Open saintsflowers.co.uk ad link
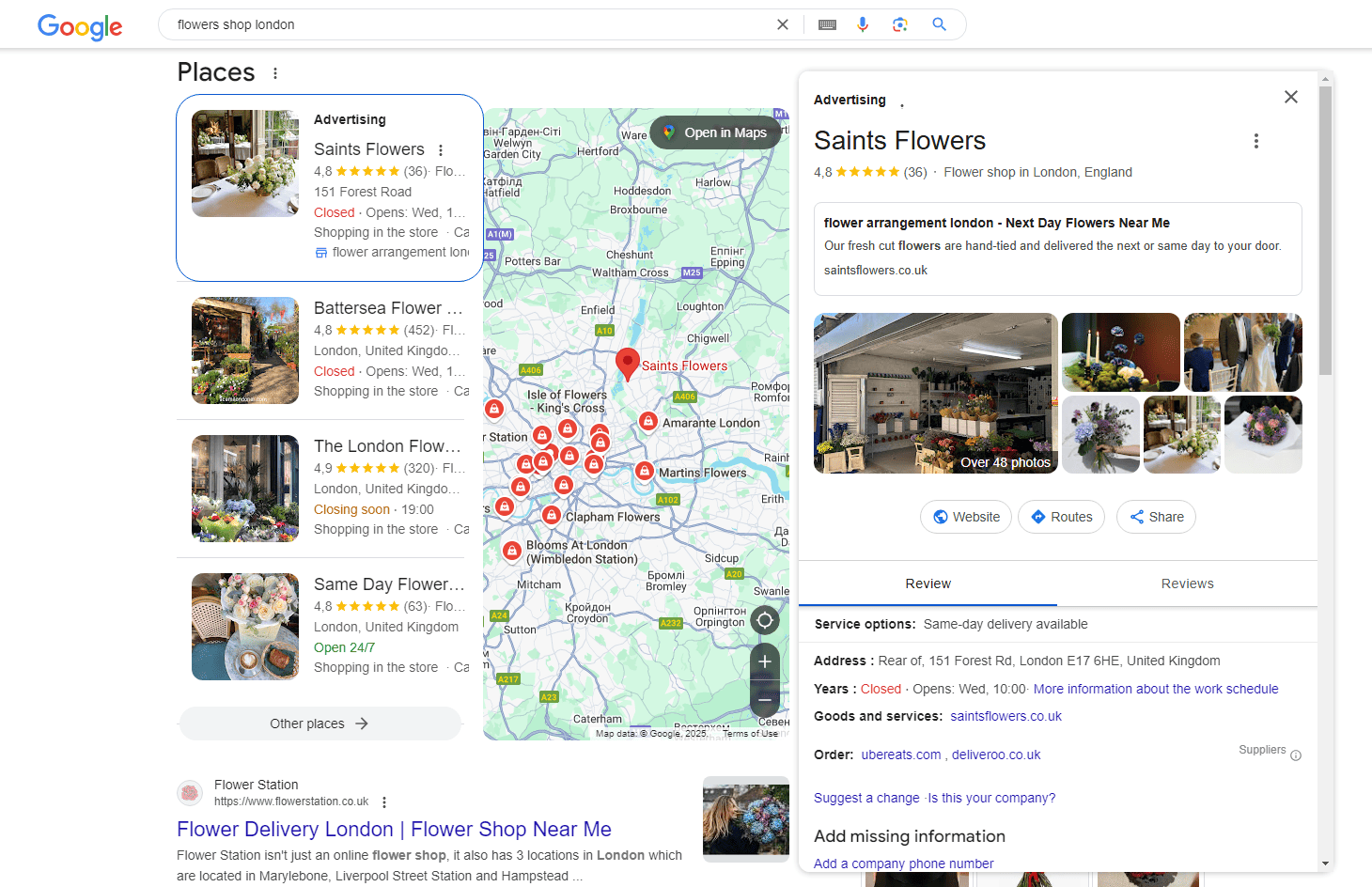Viewport: 1372px width, 887px height. click(875, 271)
